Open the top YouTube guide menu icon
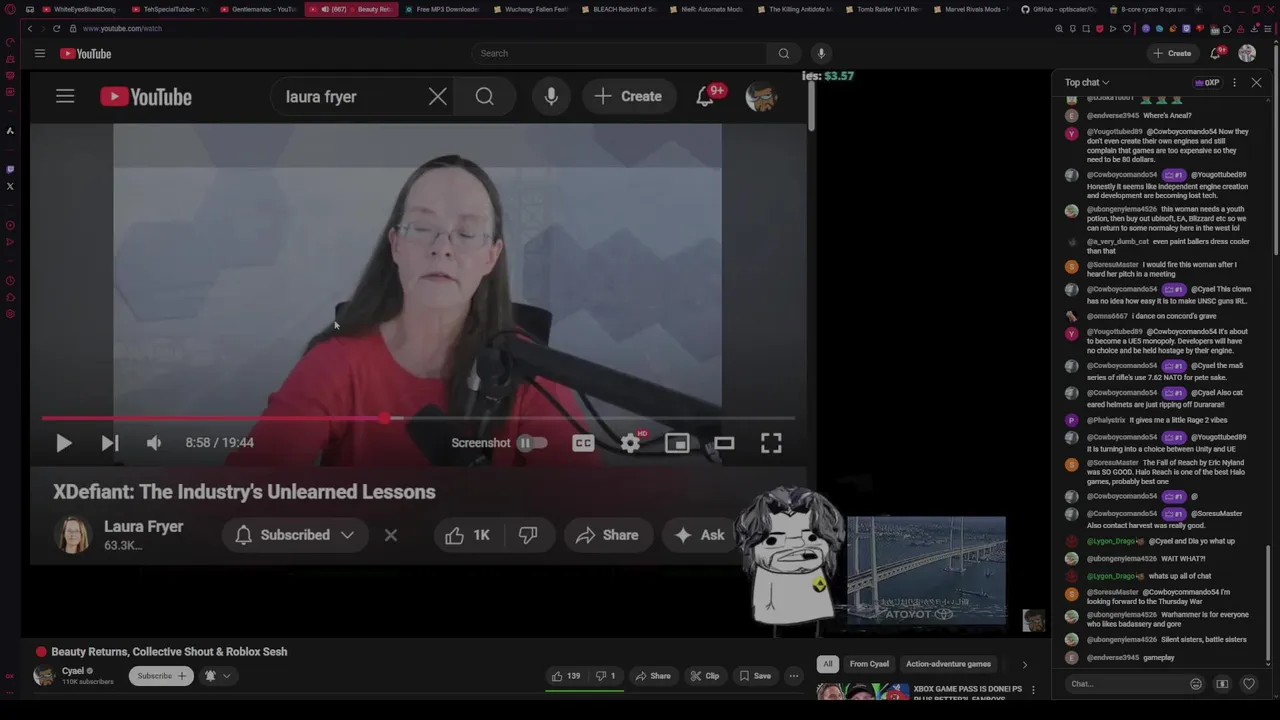Image resolution: width=1280 pixels, height=720 pixels. coord(39,53)
